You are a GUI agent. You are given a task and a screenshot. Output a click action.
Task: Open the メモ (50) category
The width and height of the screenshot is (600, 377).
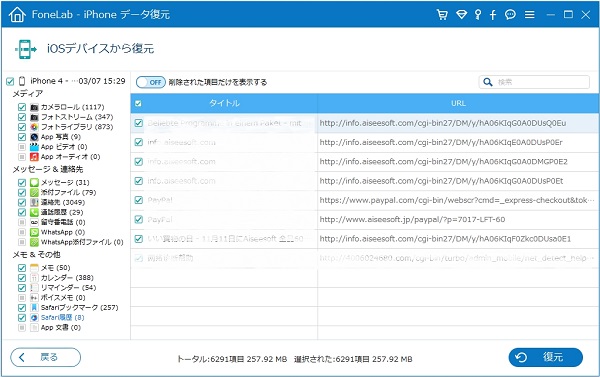click(55, 268)
